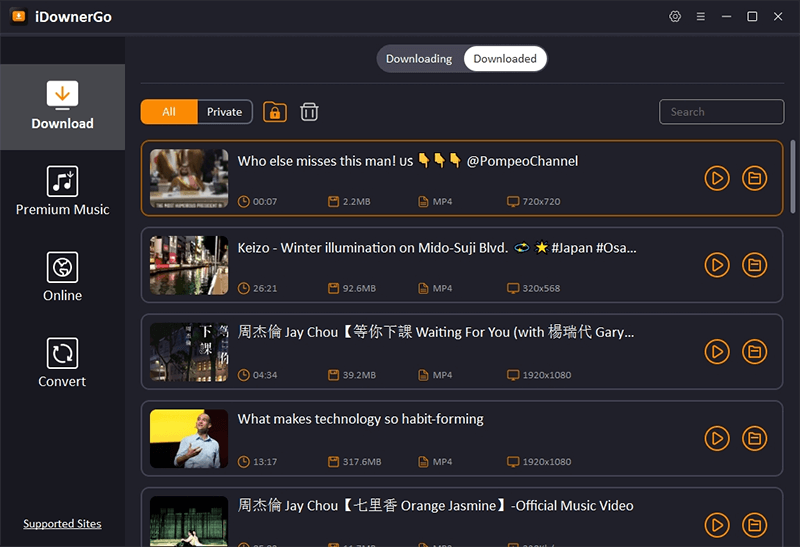Click the iDownerGo app logo
The width and height of the screenshot is (800, 547).
tap(19, 17)
